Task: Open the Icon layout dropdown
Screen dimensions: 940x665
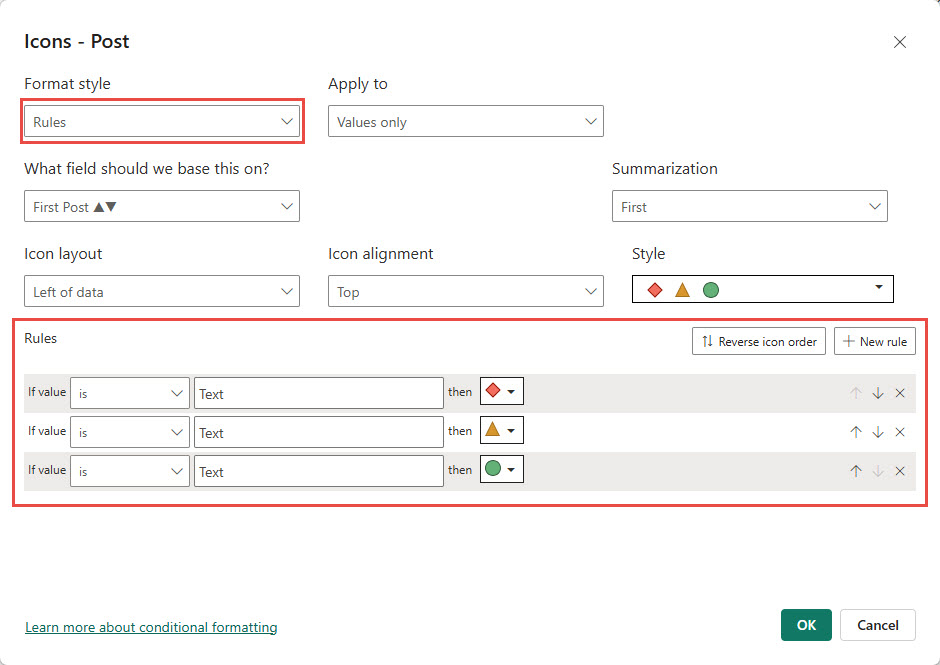Action: 162,291
